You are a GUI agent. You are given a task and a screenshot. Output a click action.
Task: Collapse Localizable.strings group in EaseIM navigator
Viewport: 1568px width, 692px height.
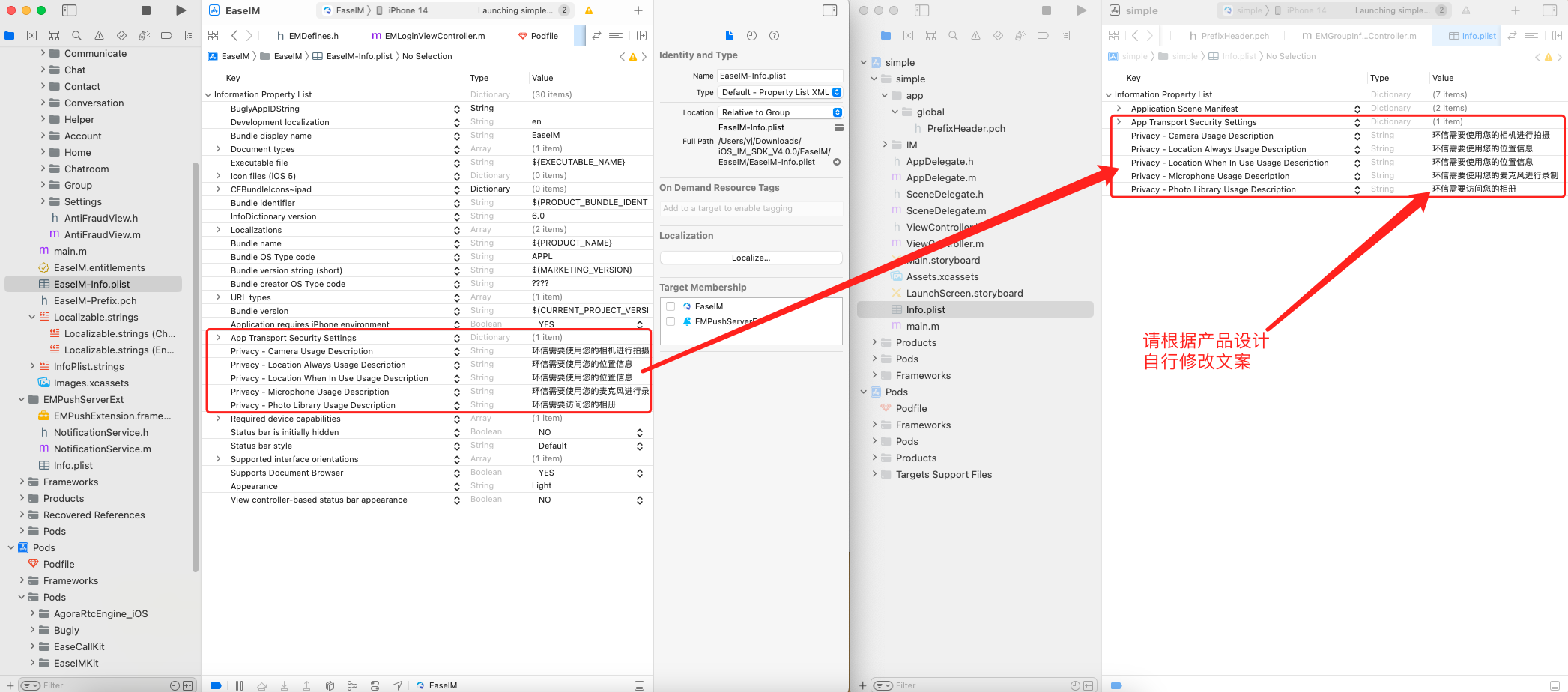click(x=32, y=317)
